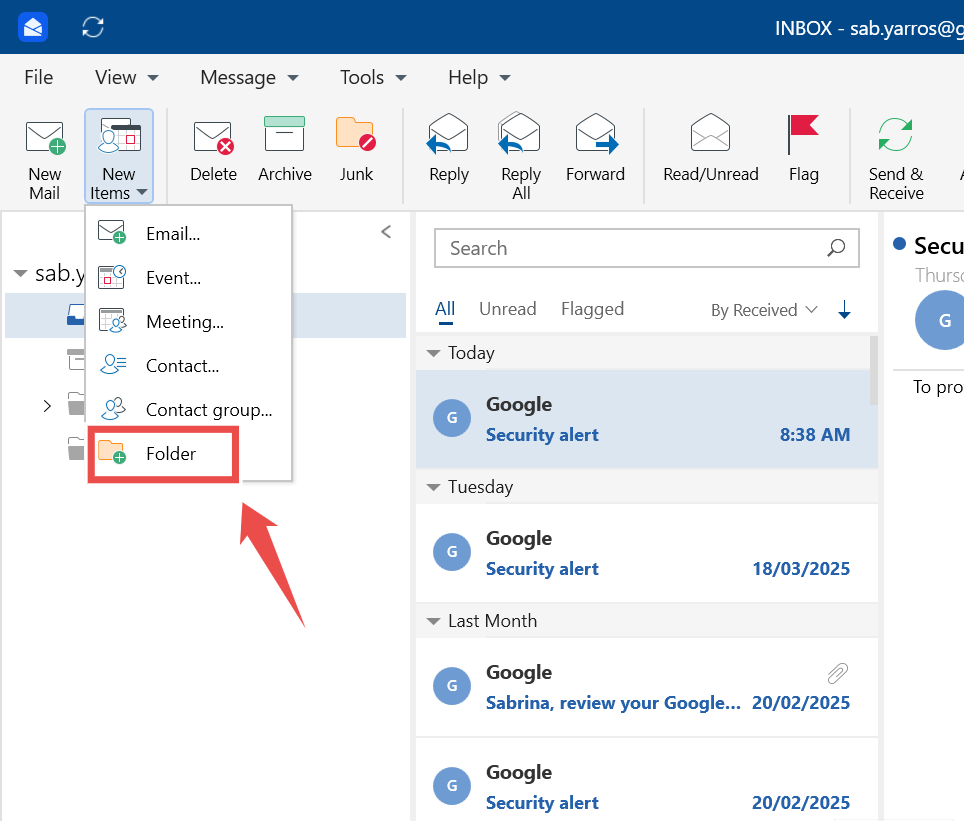Expand the collapsed folder tree node
This screenshot has width=964, height=821.
point(47,406)
